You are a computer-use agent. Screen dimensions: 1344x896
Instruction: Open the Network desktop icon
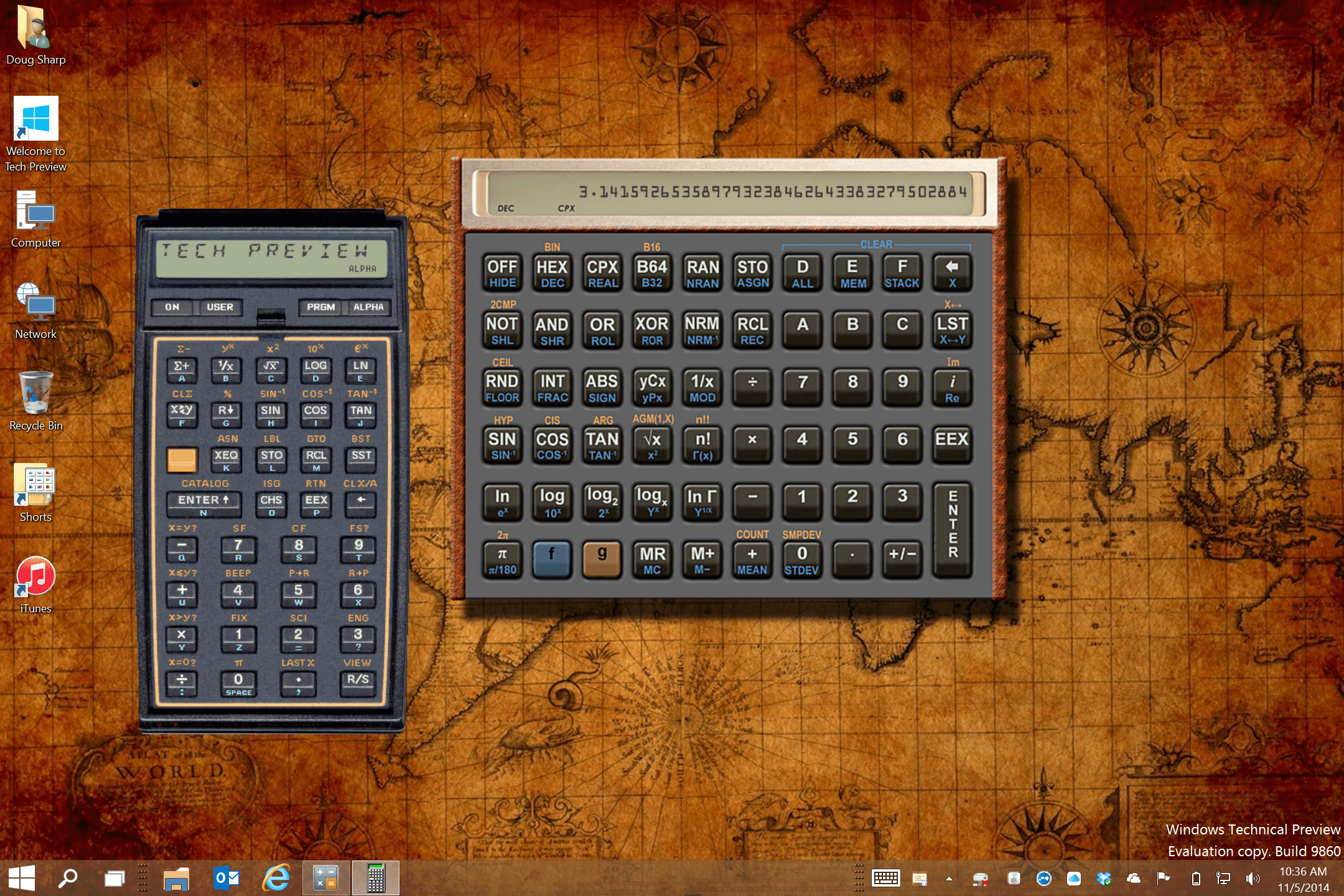[35, 310]
